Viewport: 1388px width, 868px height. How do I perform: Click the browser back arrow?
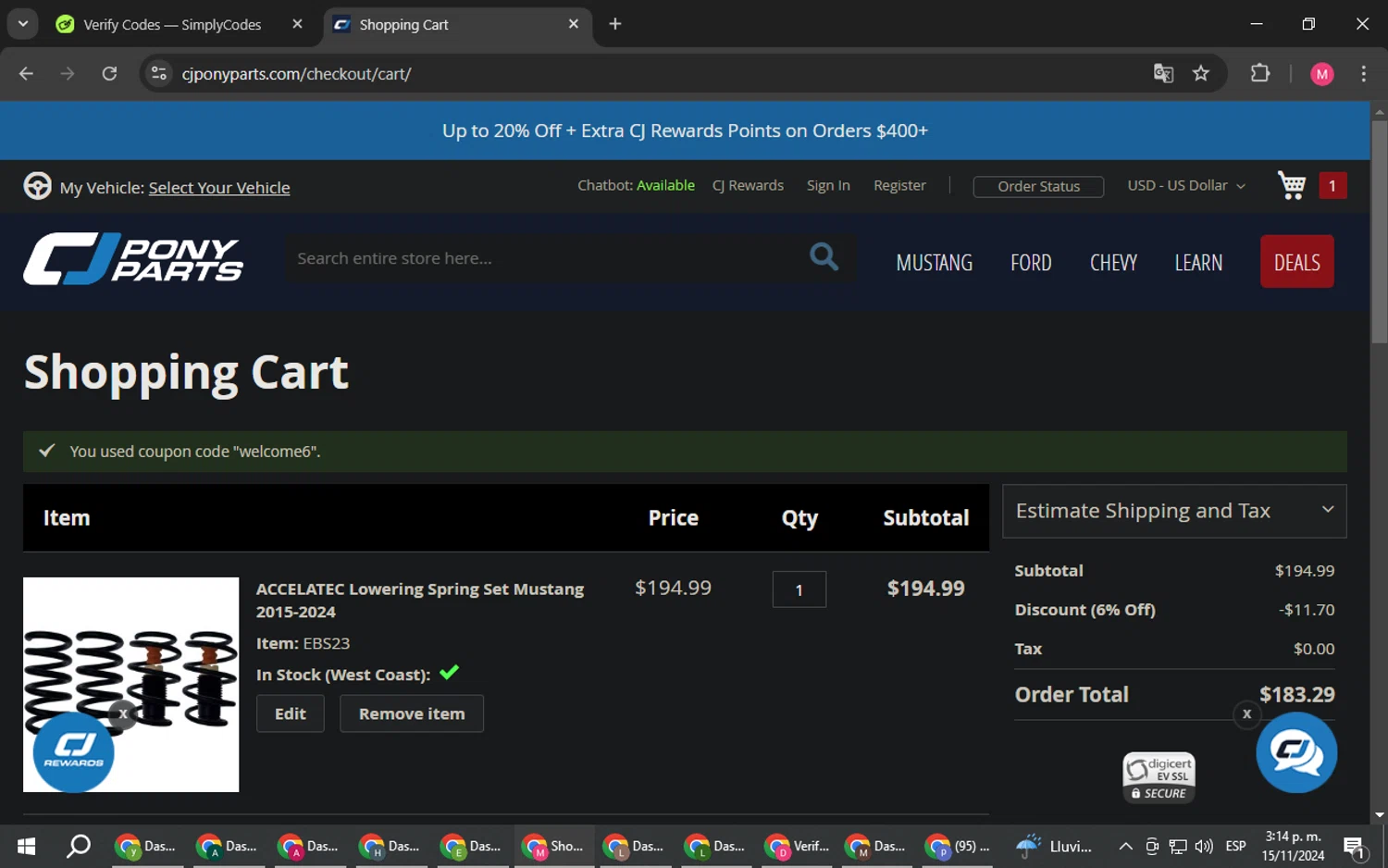point(26,73)
